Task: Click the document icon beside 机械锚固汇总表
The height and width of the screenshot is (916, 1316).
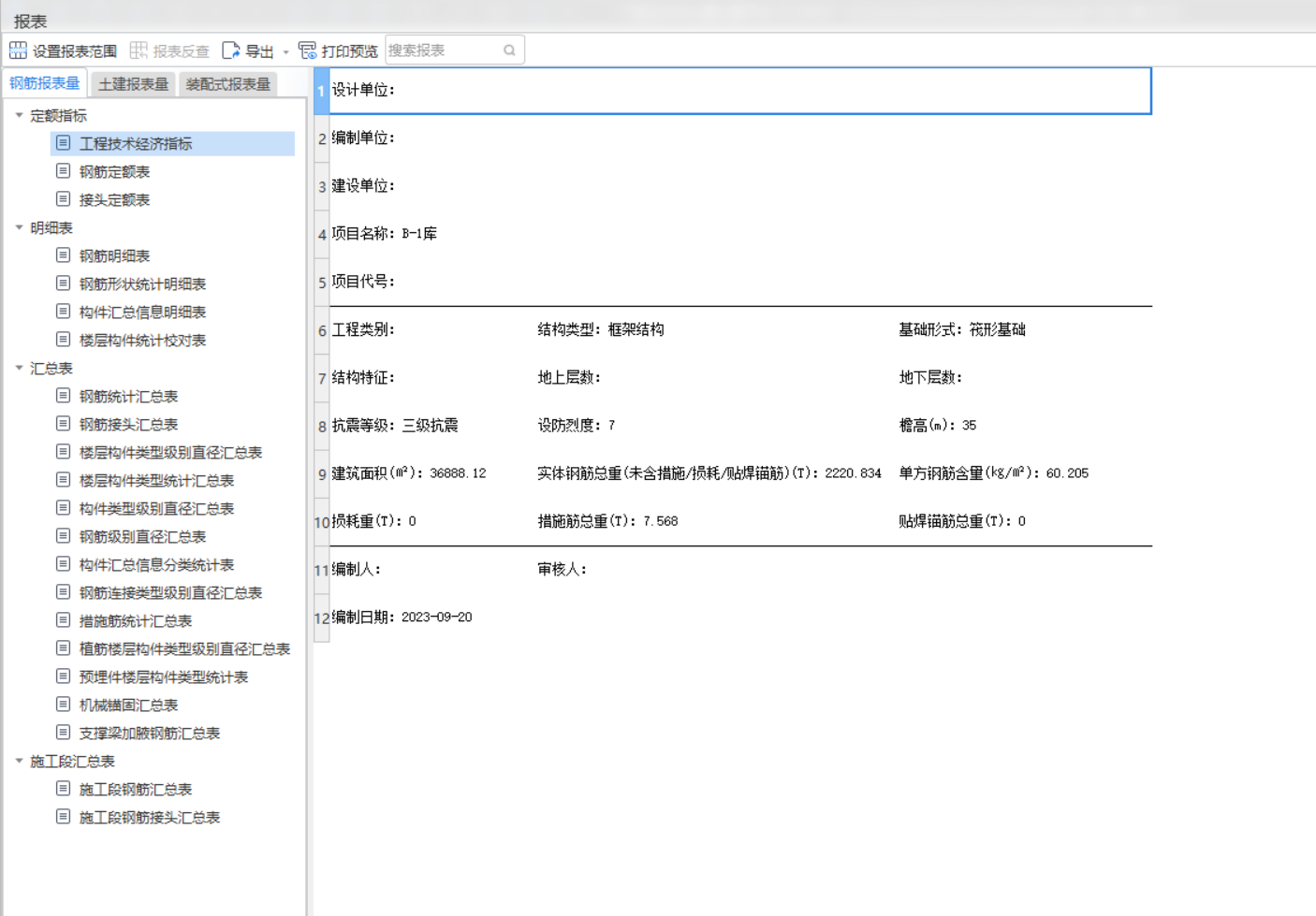Action: click(63, 704)
